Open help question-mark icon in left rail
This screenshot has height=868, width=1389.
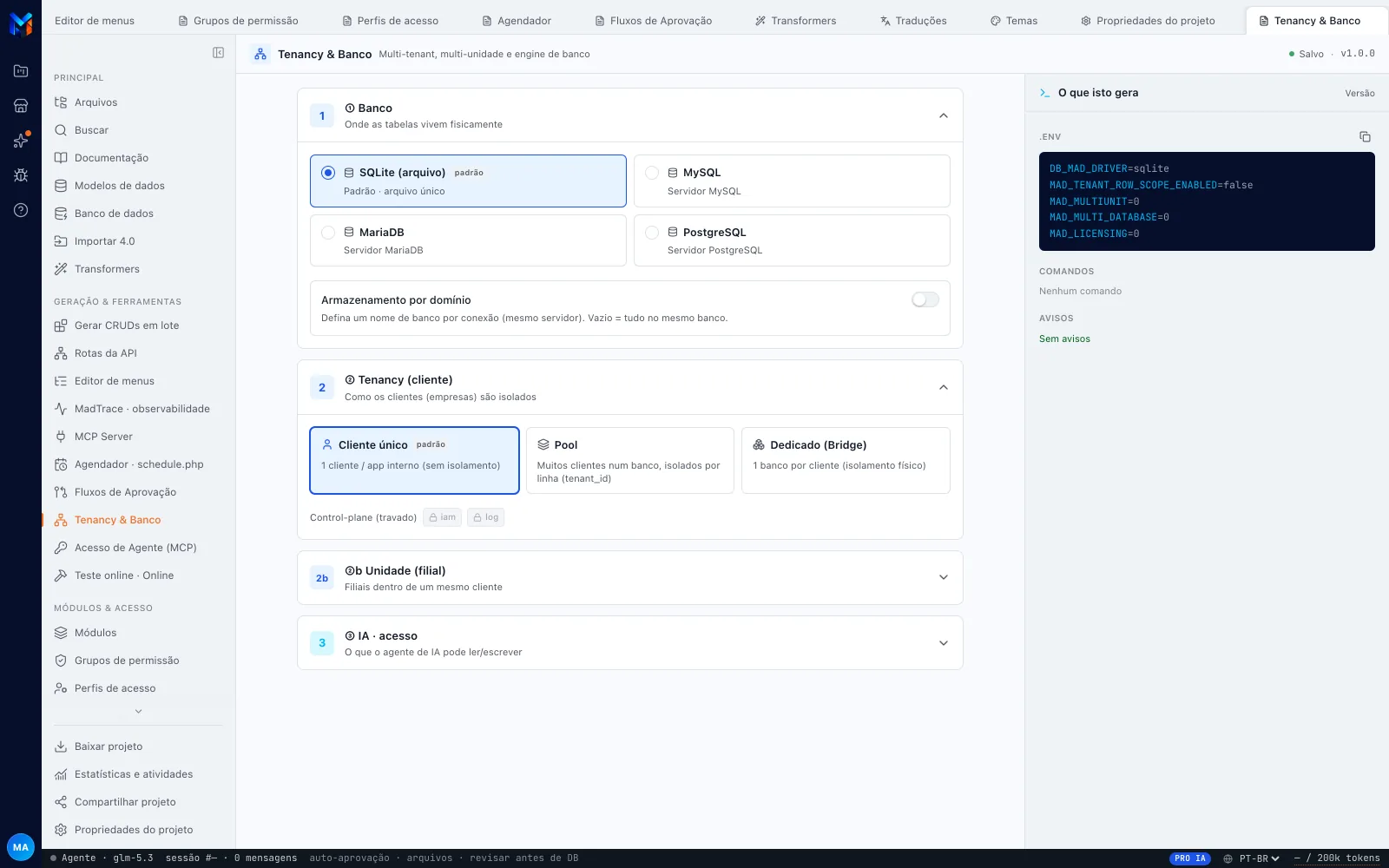coord(21,210)
